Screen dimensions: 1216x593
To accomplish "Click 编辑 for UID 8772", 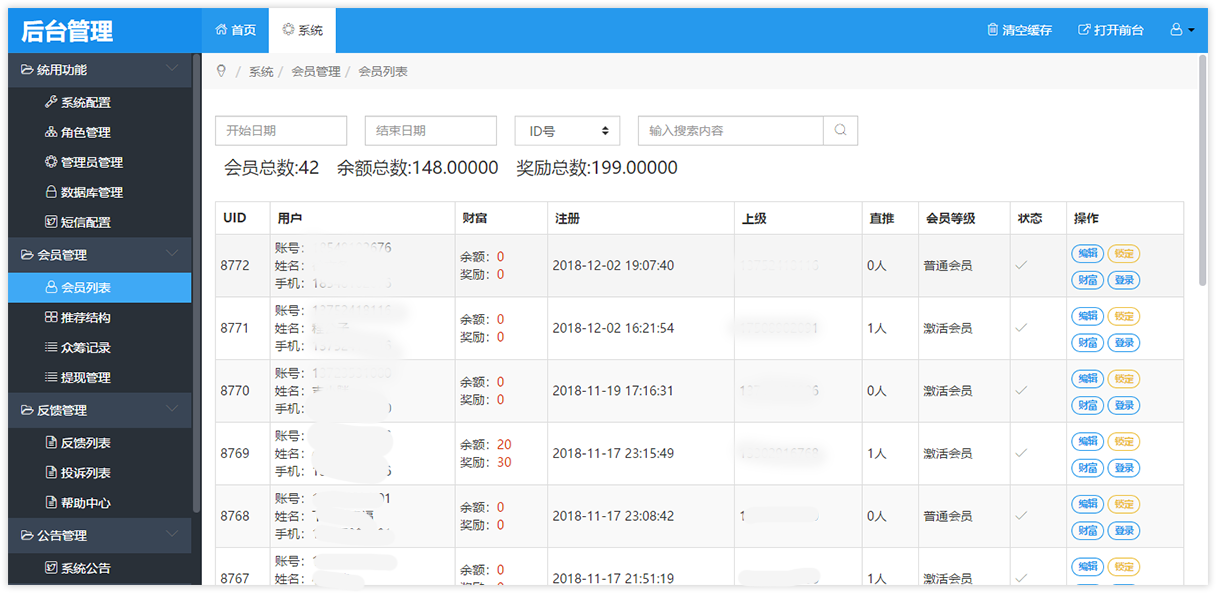I will point(1087,254).
